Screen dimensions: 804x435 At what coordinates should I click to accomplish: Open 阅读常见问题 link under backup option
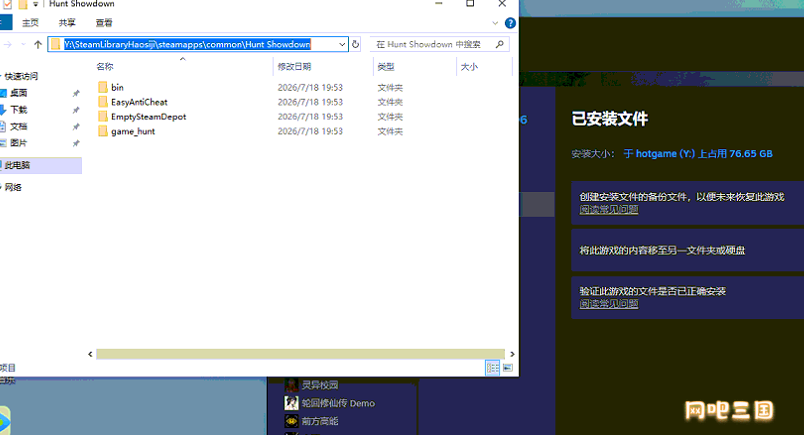[609, 209]
